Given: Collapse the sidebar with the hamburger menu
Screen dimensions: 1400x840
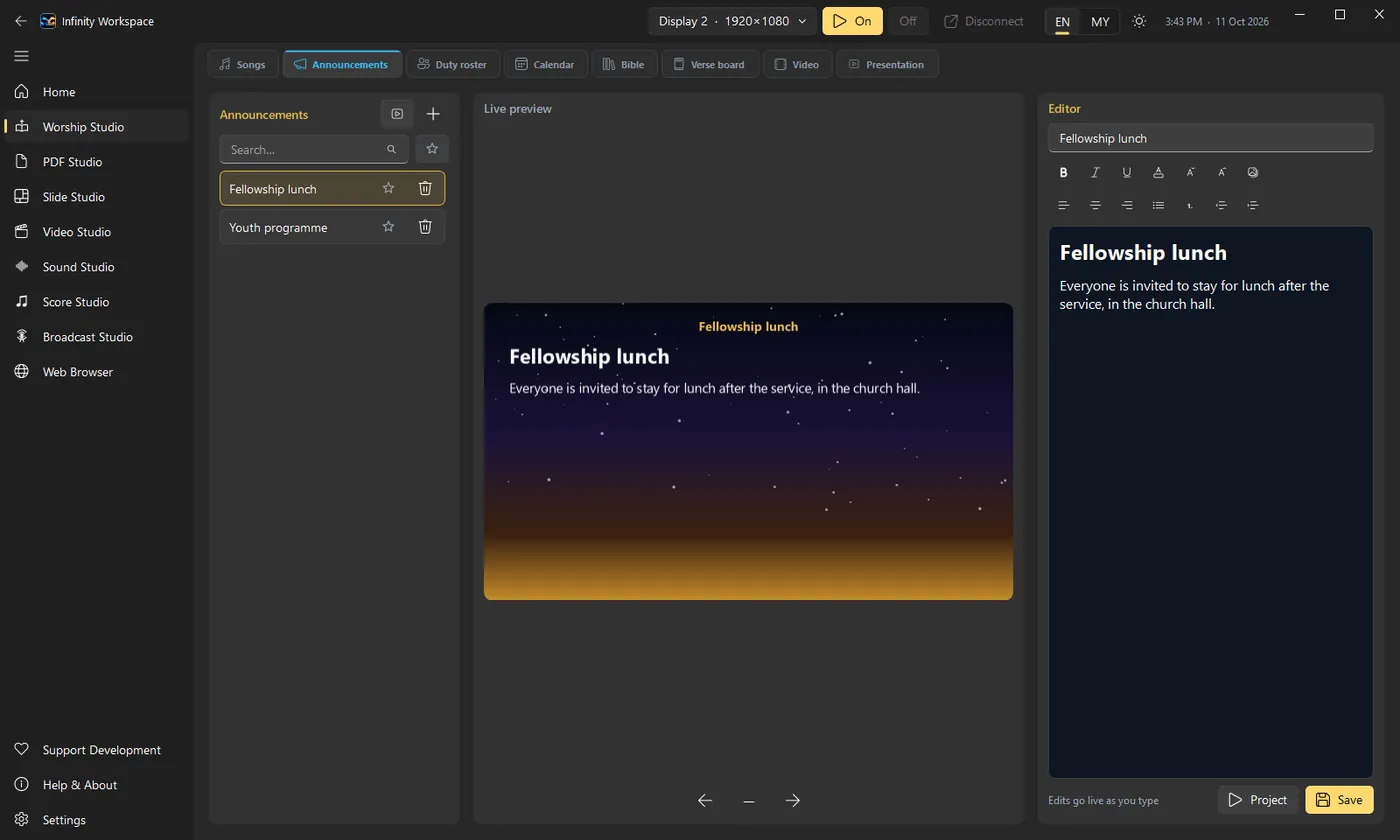Looking at the screenshot, I should pyautogui.click(x=22, y=56).
